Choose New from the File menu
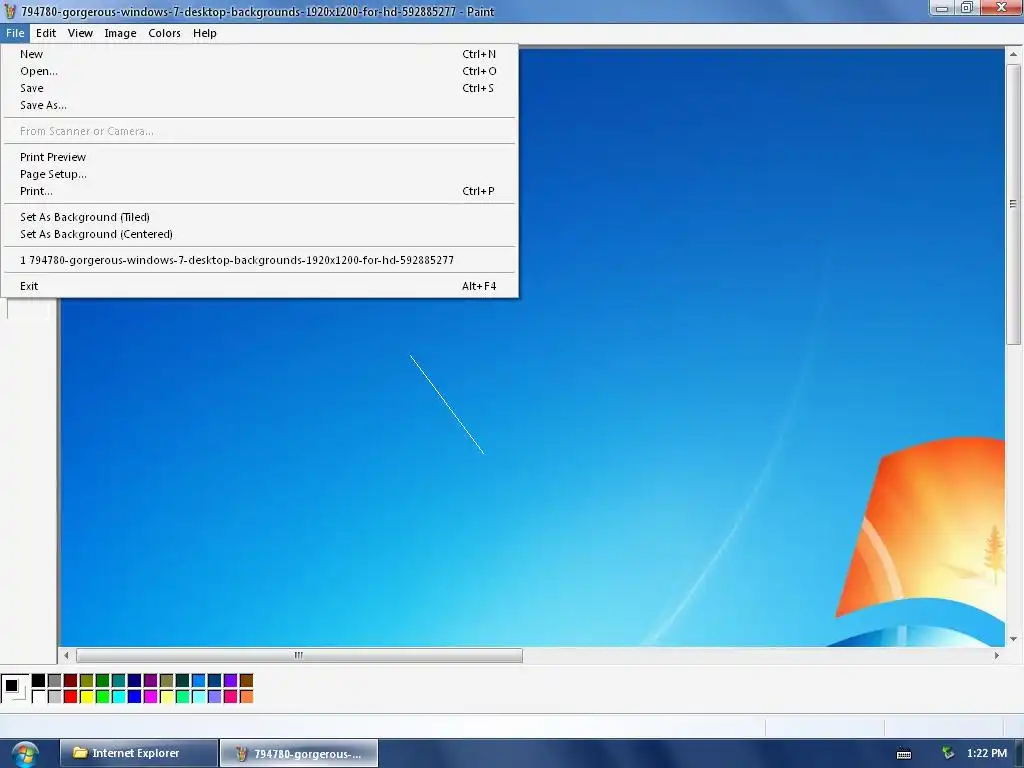 click(x=259, y=54)
